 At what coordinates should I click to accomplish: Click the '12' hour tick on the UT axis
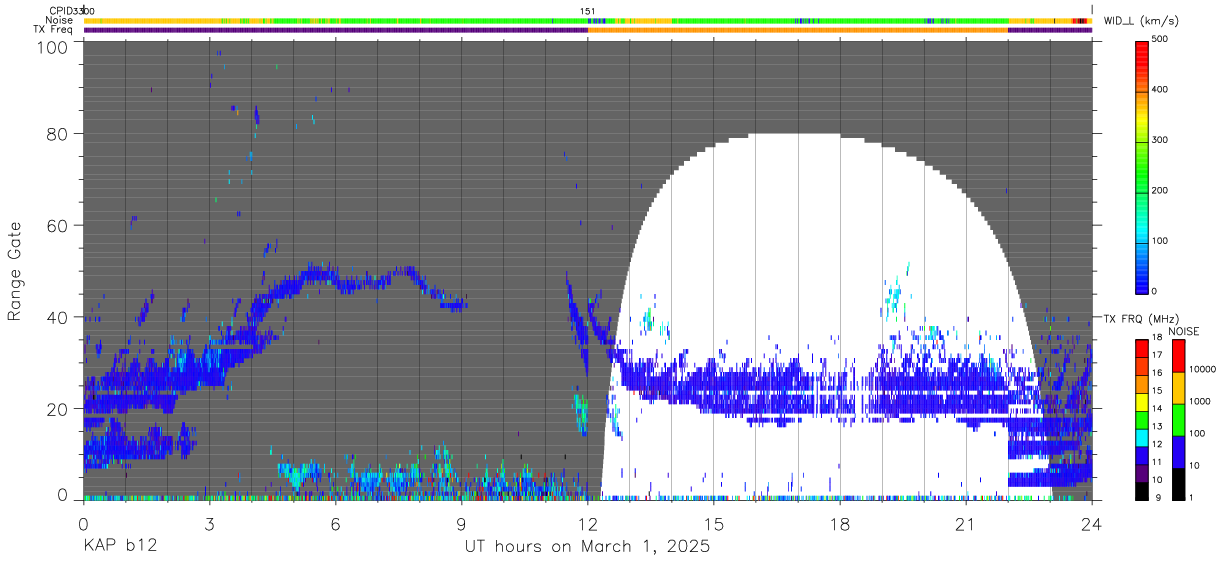point(587,523)
